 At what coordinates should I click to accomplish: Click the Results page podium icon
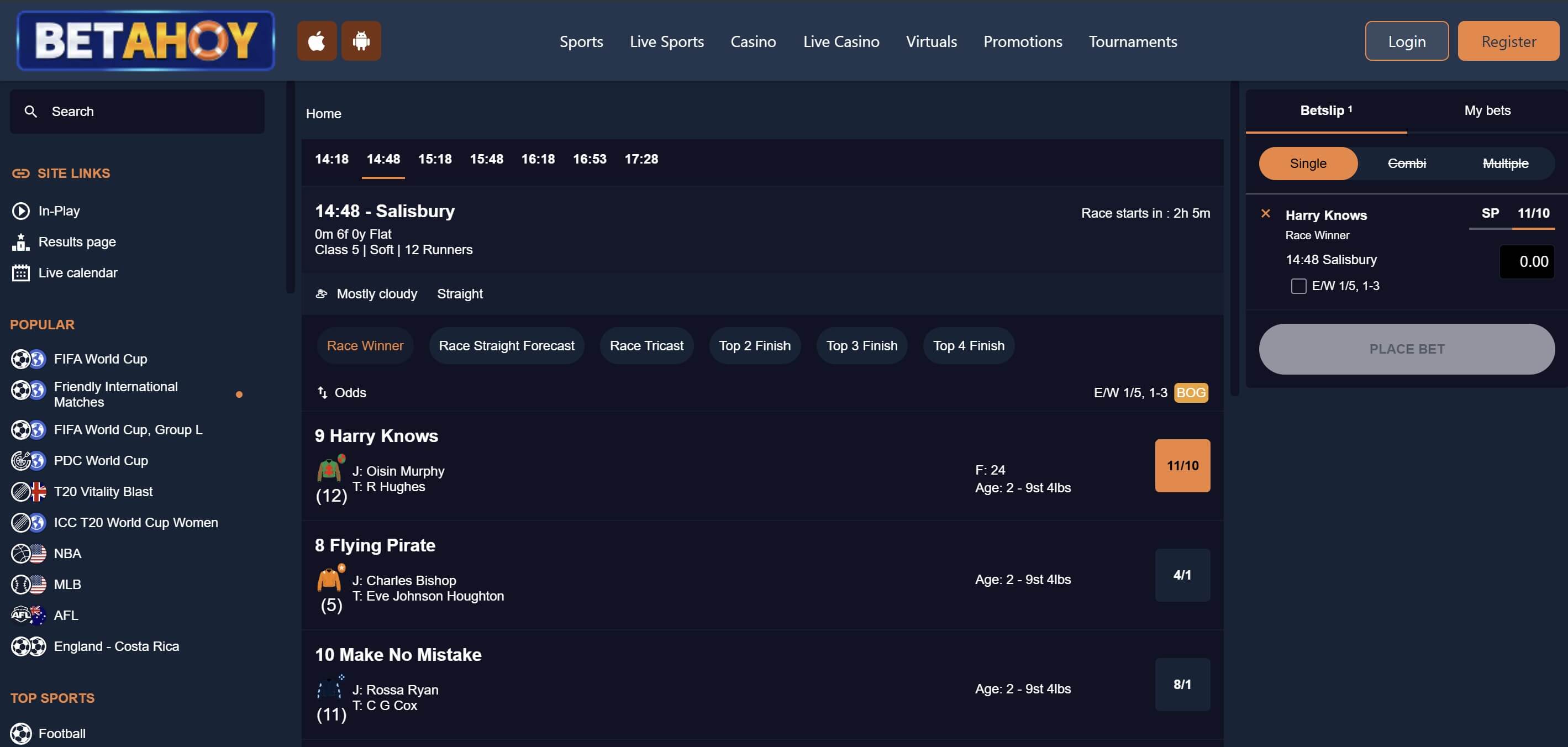(x=20, y=241)
